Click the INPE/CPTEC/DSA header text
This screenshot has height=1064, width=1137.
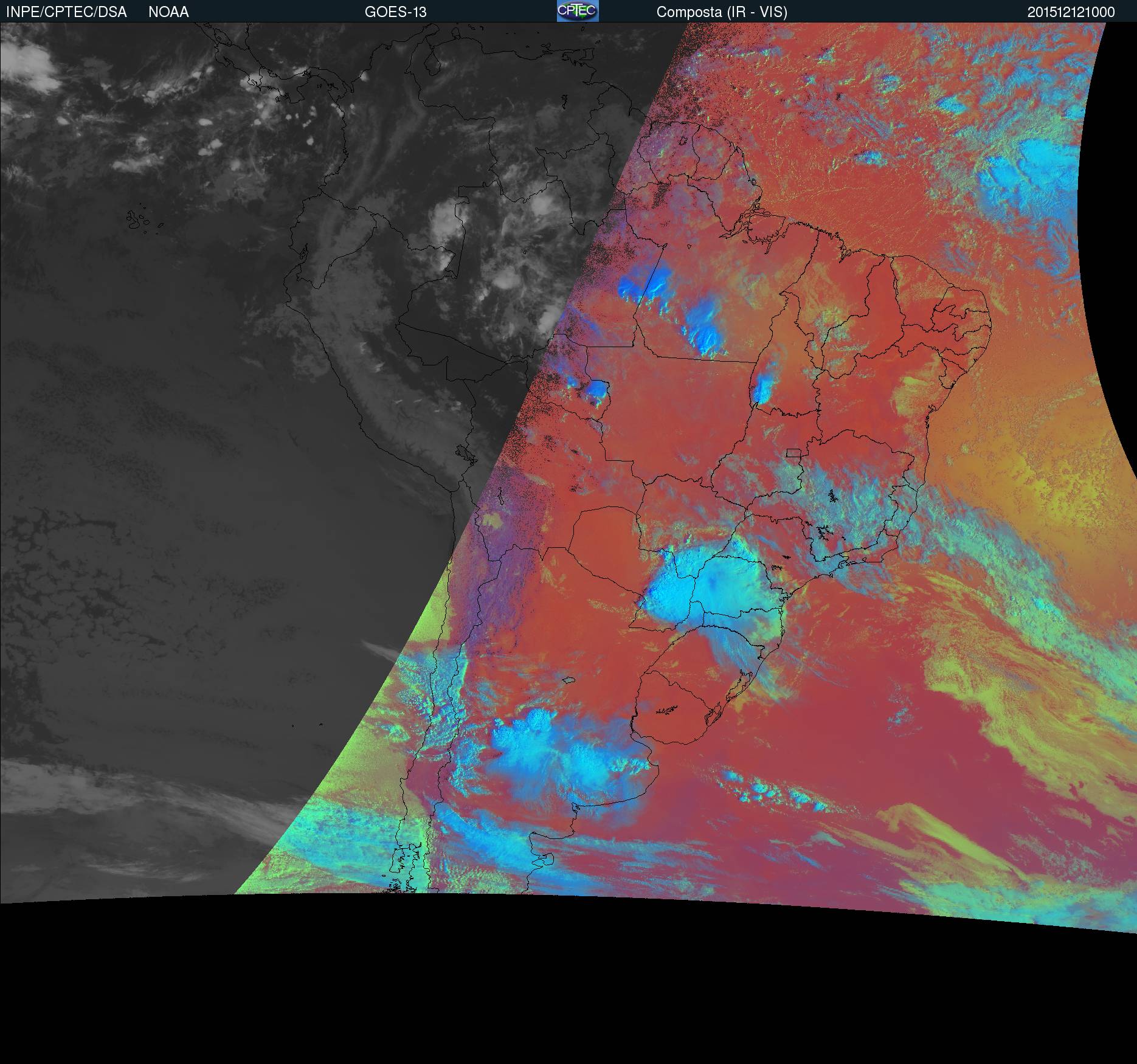[66, 12]
